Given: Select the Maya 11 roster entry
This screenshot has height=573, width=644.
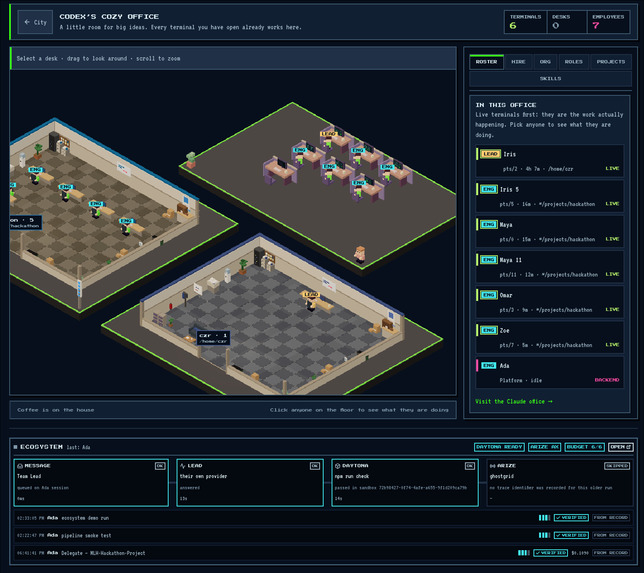Looking at the screenshot, I should (x=550, y=267).
